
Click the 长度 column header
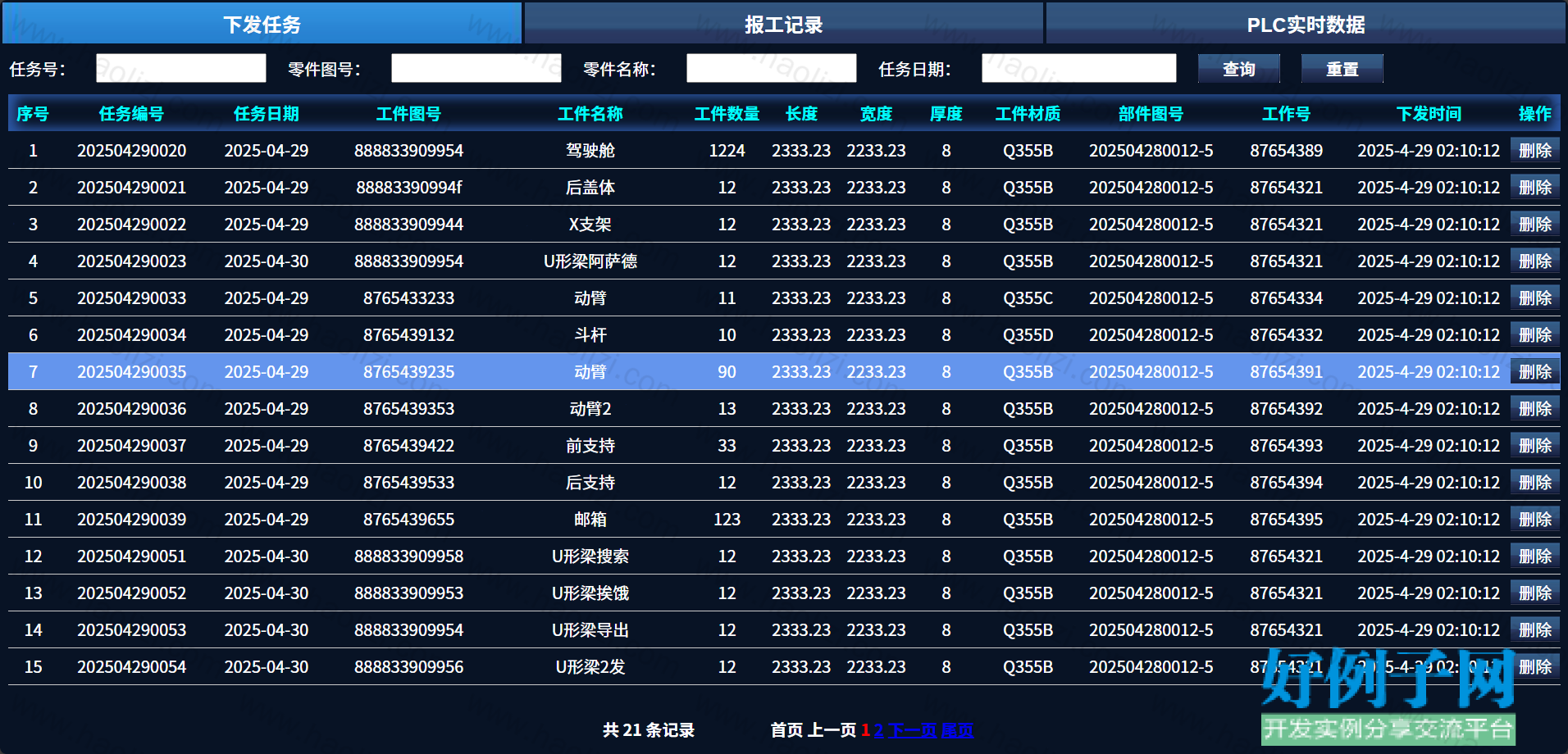tap(801, 113)
